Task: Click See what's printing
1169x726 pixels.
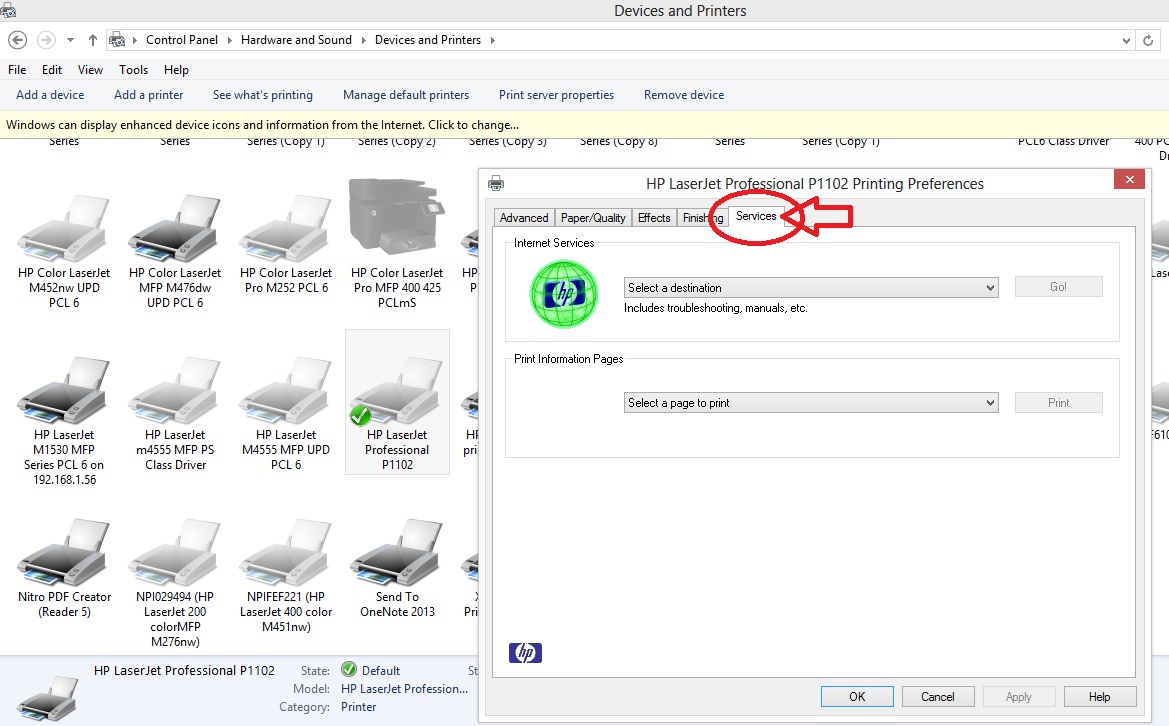Action: click(262, 95)
